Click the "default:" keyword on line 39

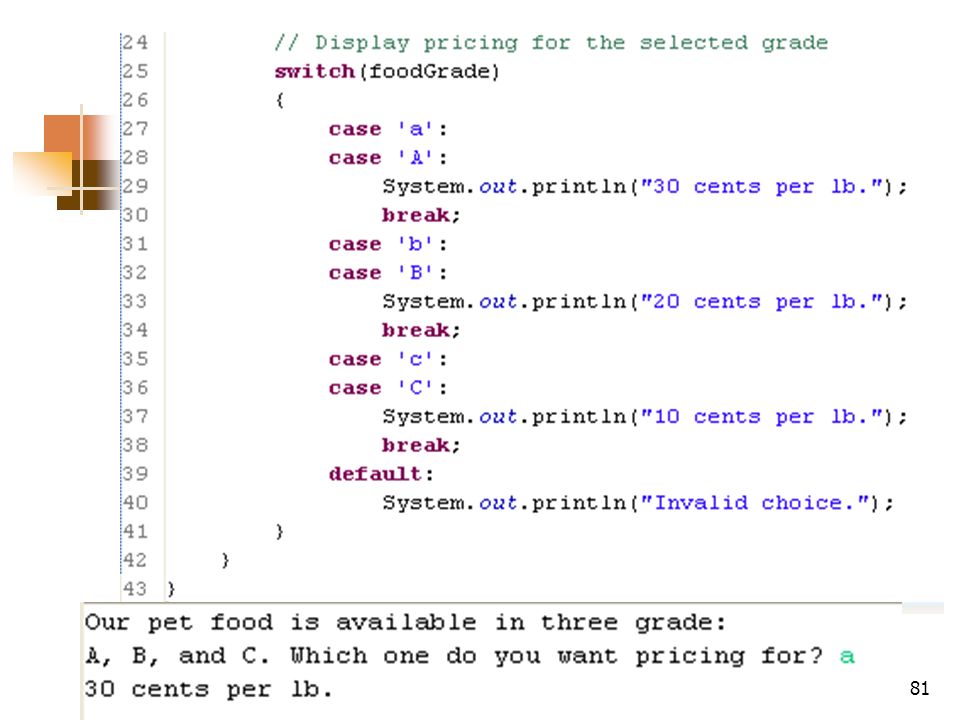[381, 474]
